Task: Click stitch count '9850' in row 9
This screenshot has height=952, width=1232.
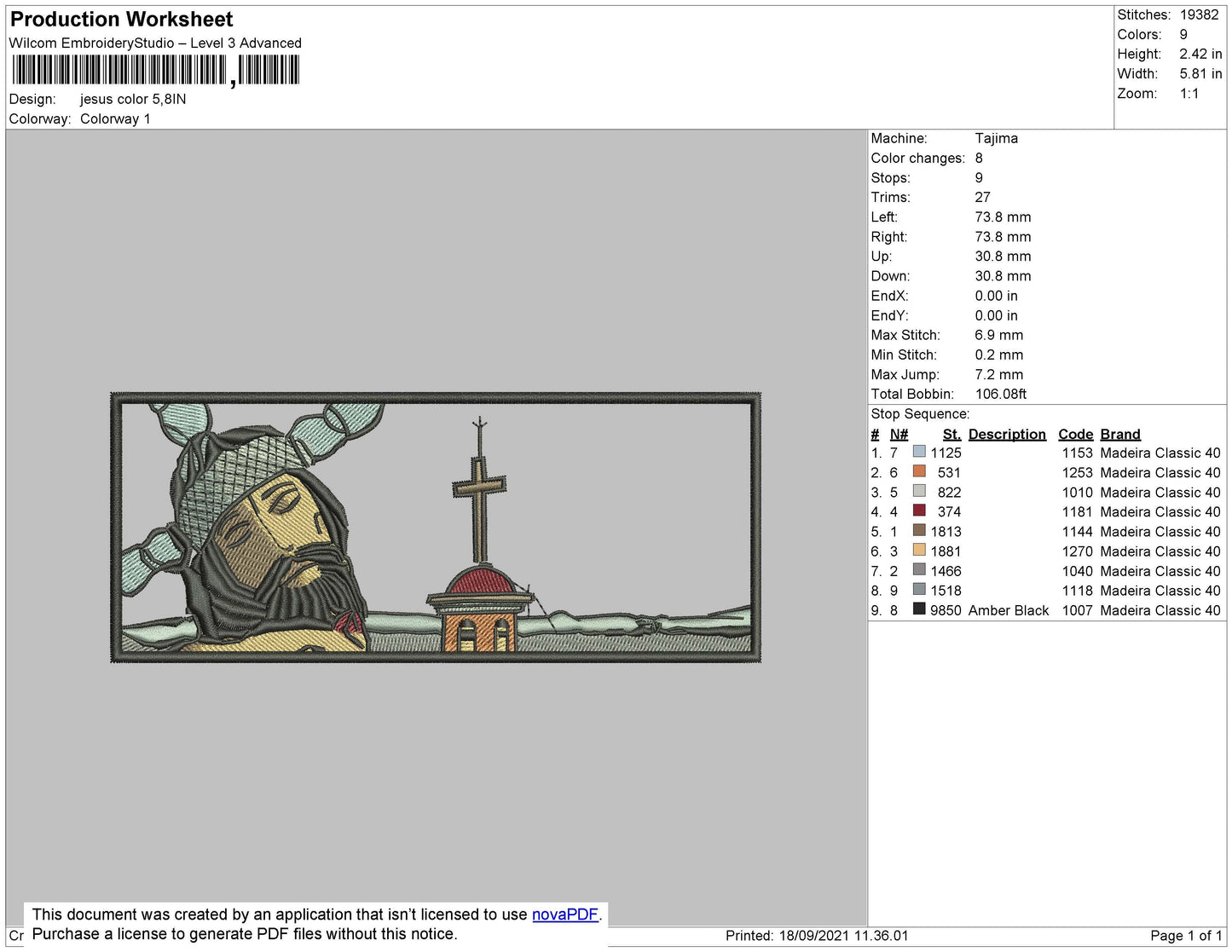Action: coord(946,611)
